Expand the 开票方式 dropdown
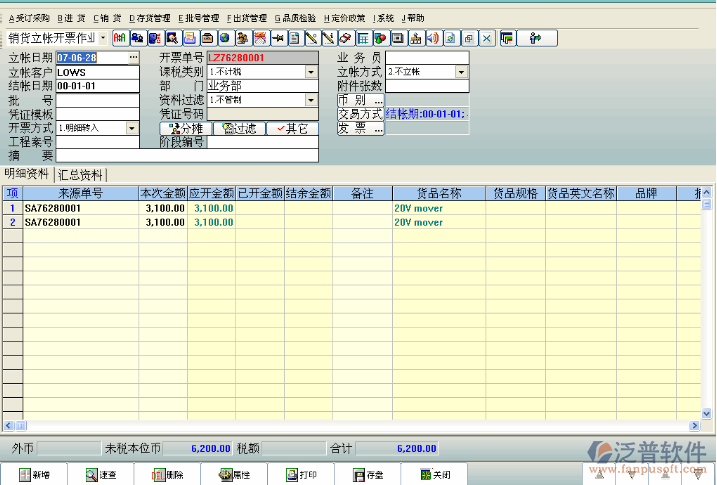Screen dimensions: 717x485 click(132, 128)
